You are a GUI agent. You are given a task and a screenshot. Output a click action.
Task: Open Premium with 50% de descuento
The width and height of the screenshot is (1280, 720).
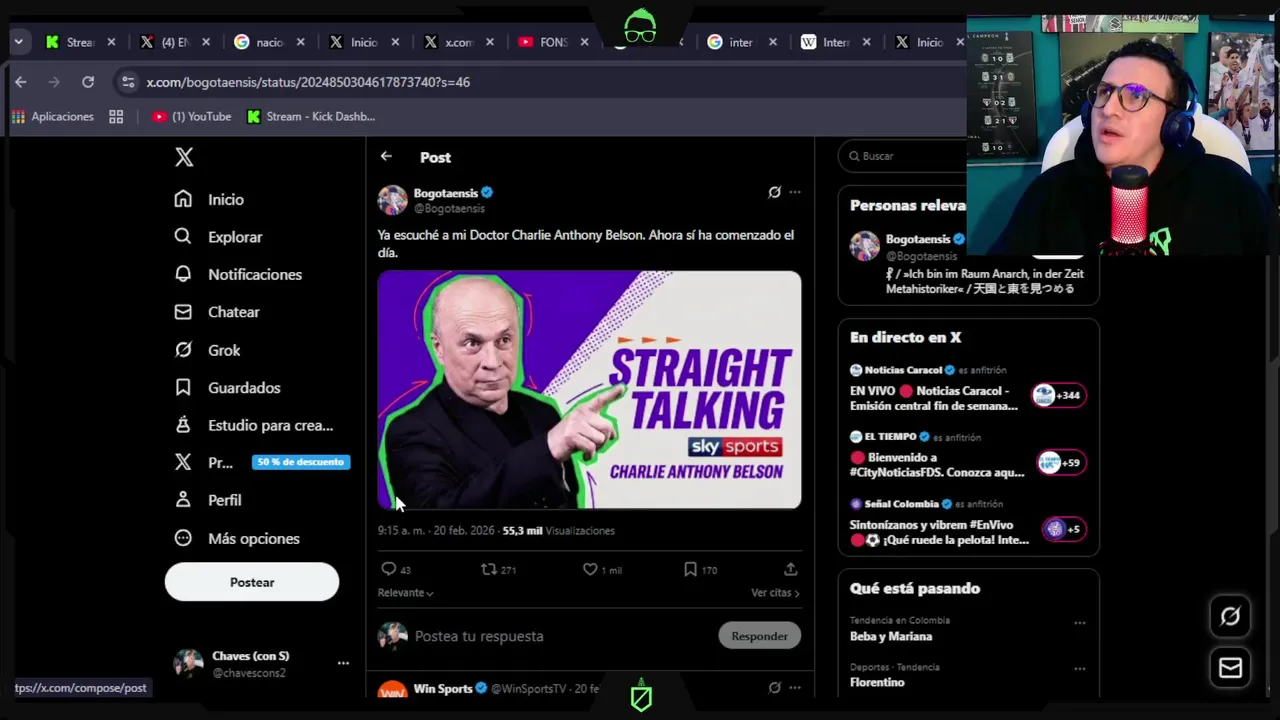262,462
